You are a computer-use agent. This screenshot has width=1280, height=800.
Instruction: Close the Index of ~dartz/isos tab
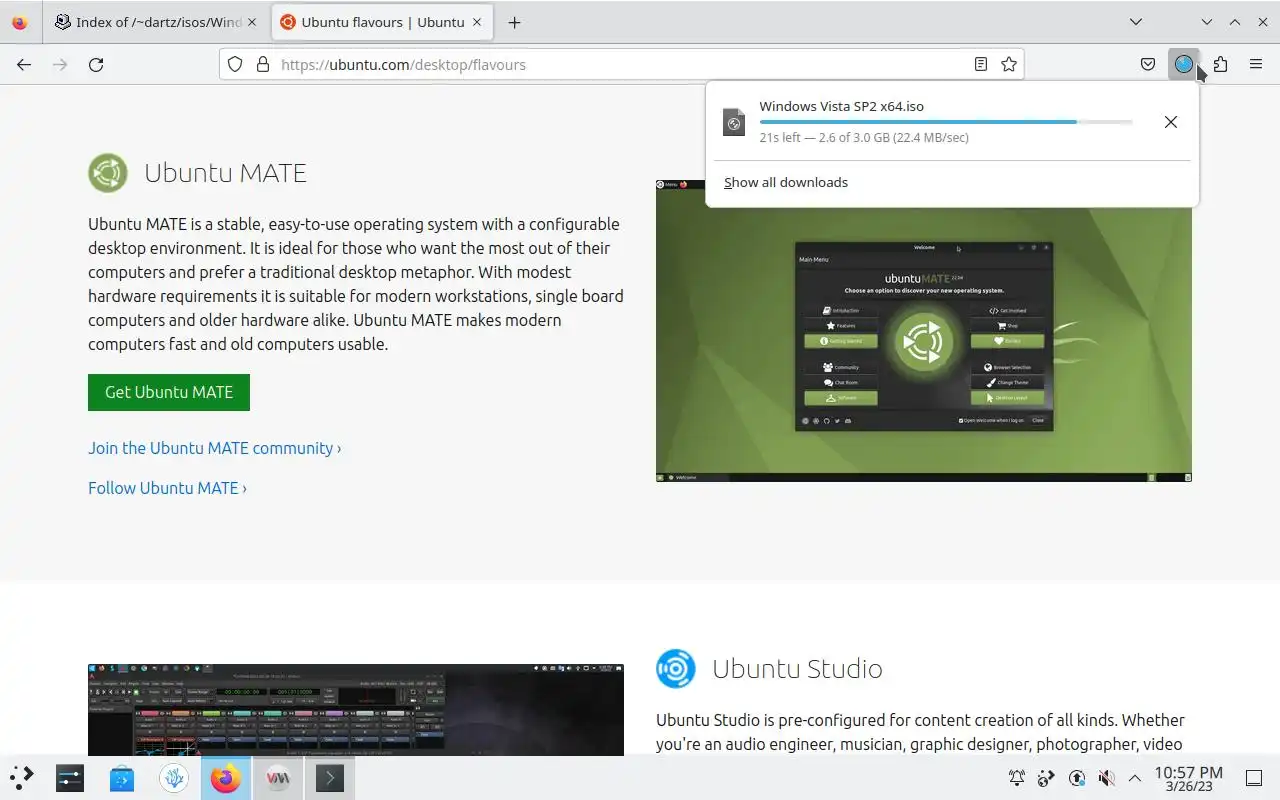pos(251,22)
